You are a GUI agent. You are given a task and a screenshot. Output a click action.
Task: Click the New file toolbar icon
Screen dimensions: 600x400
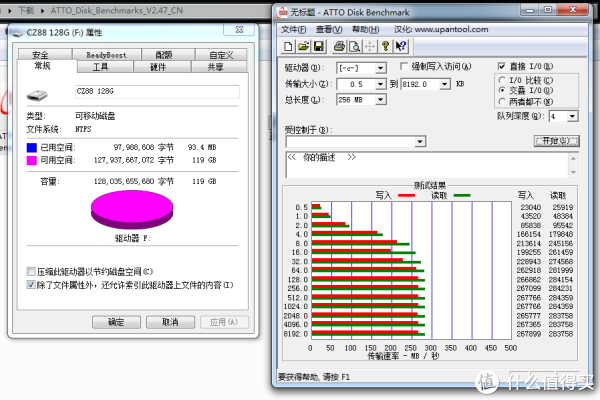tap(289, 47)
